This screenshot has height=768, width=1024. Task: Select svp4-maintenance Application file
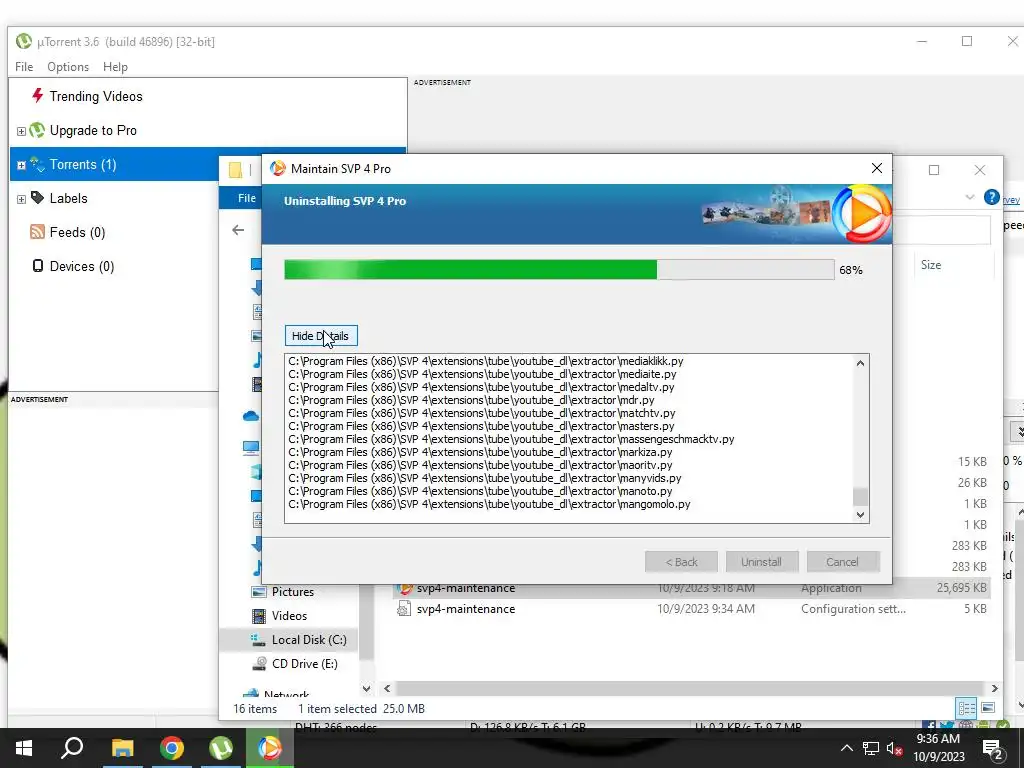(x=692, y=588)
